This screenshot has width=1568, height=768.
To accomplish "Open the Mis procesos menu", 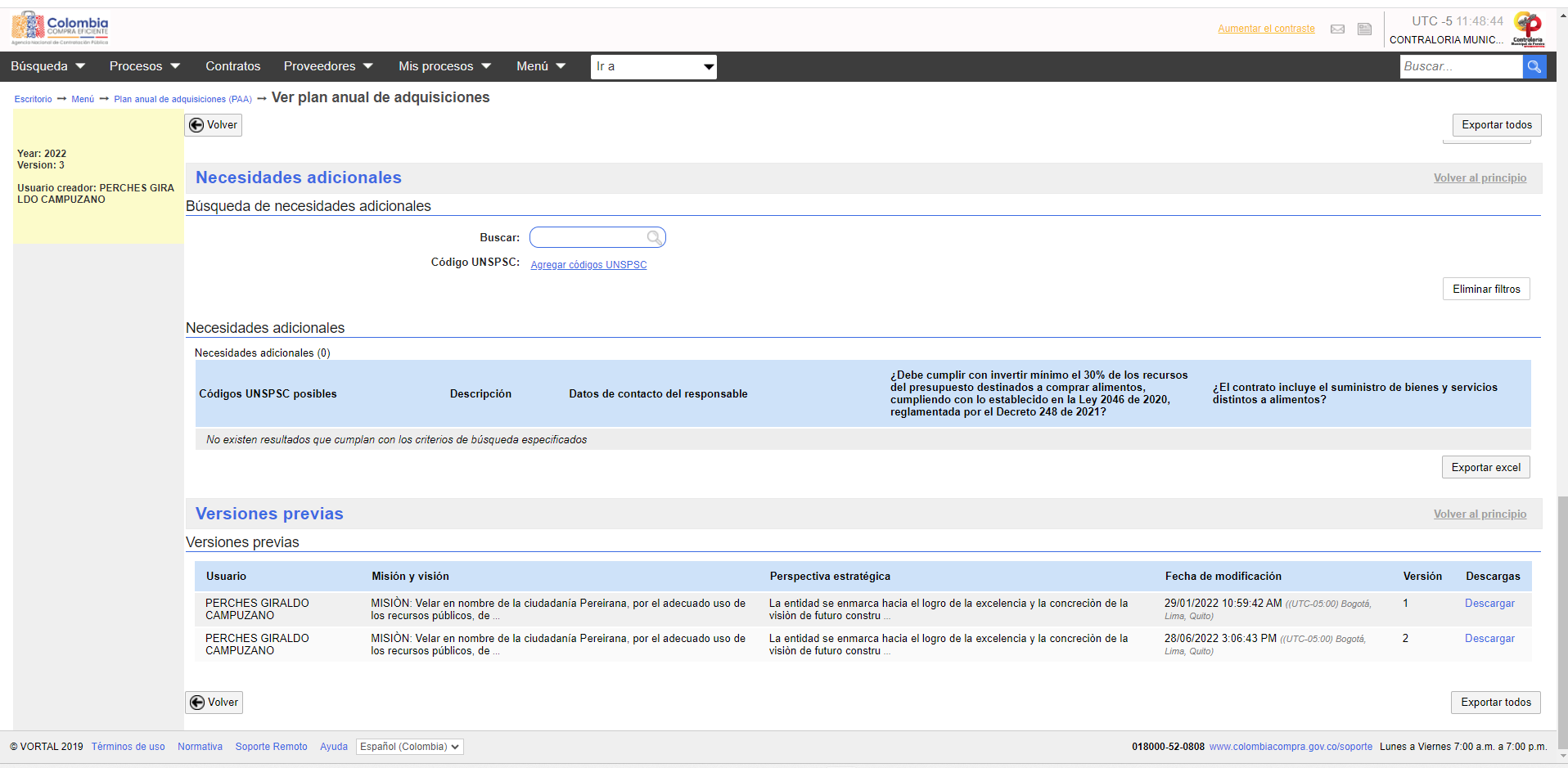I will tap(444, 66).
